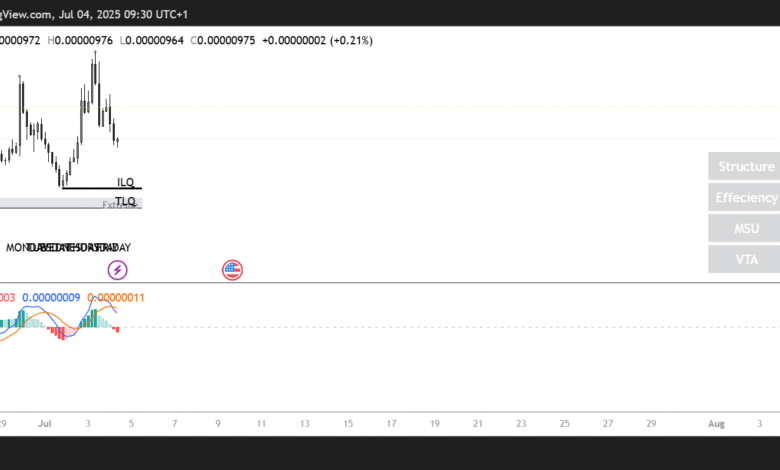Click the gray TLQ zone rectangle

click(x=71, y=203)
